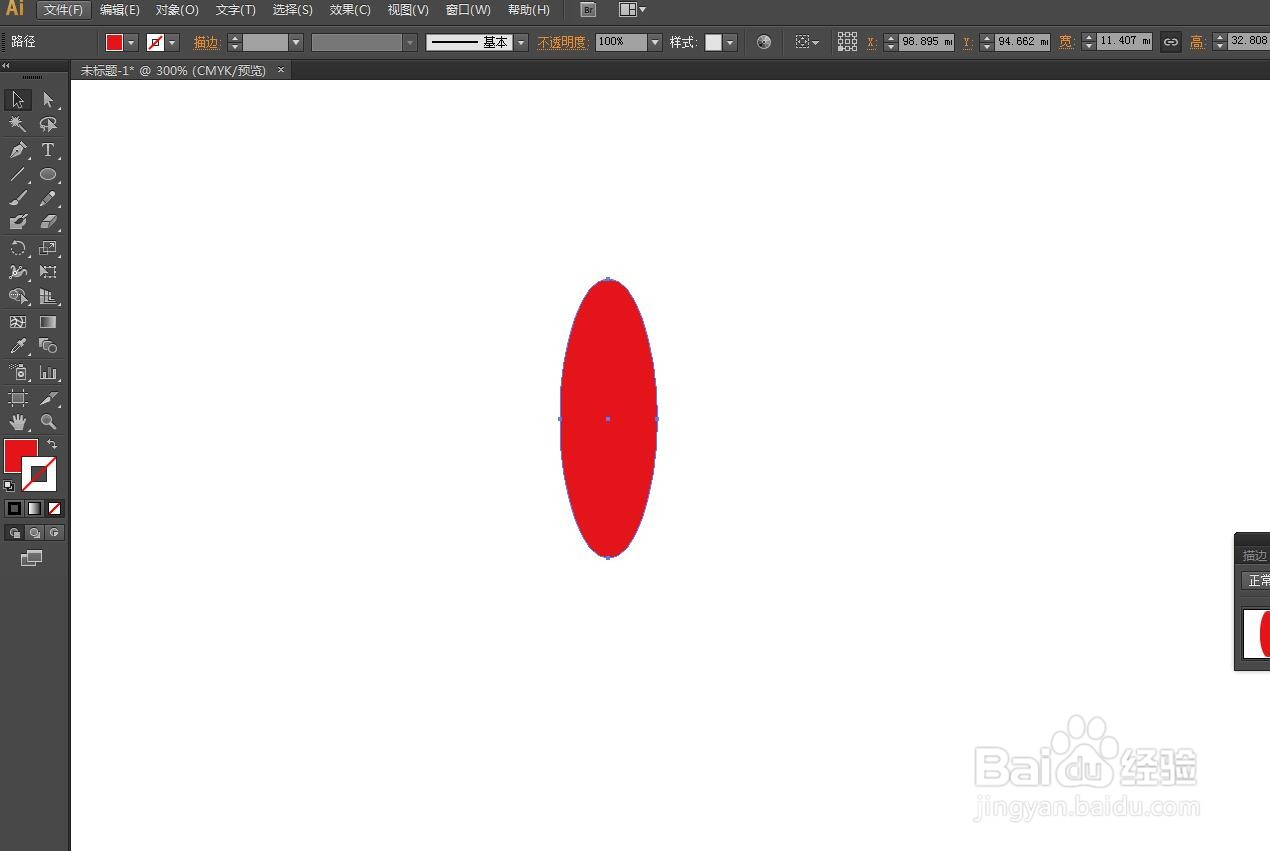Select the Paintbrush tool
1270x851 pixels.
(x=18, y=199)
